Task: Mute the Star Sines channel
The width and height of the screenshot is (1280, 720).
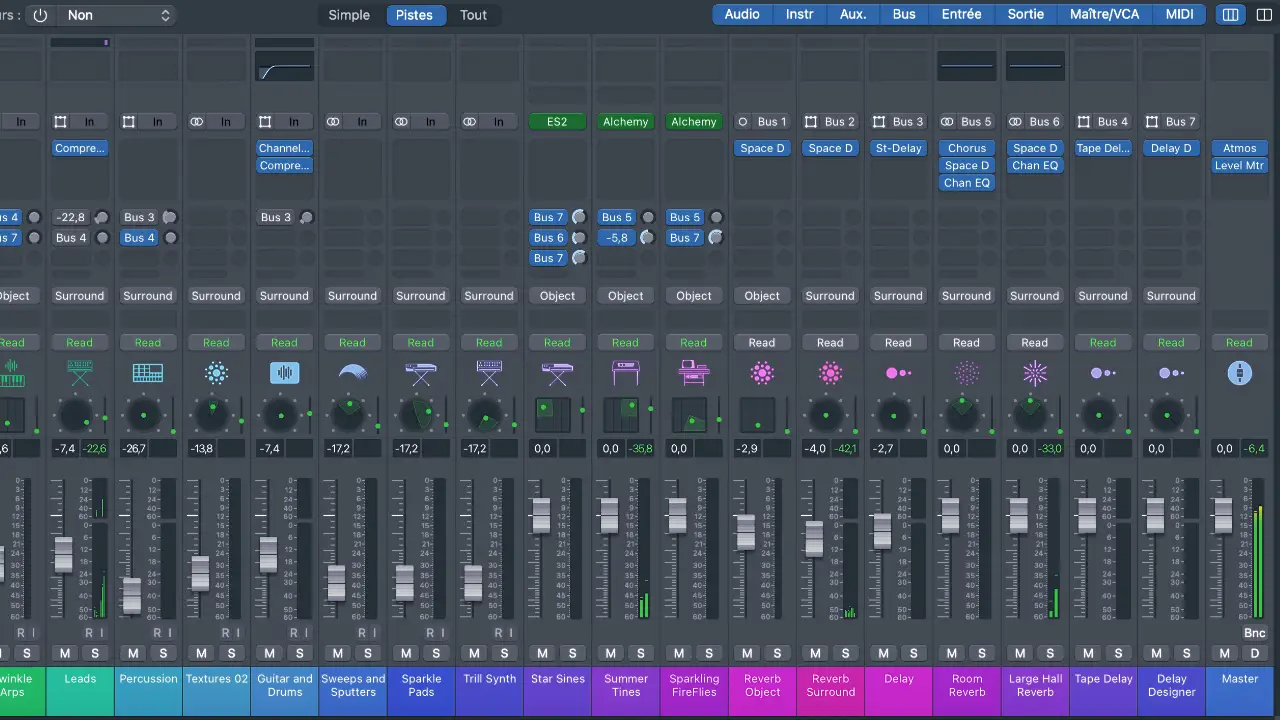Action: pos(542,653)
